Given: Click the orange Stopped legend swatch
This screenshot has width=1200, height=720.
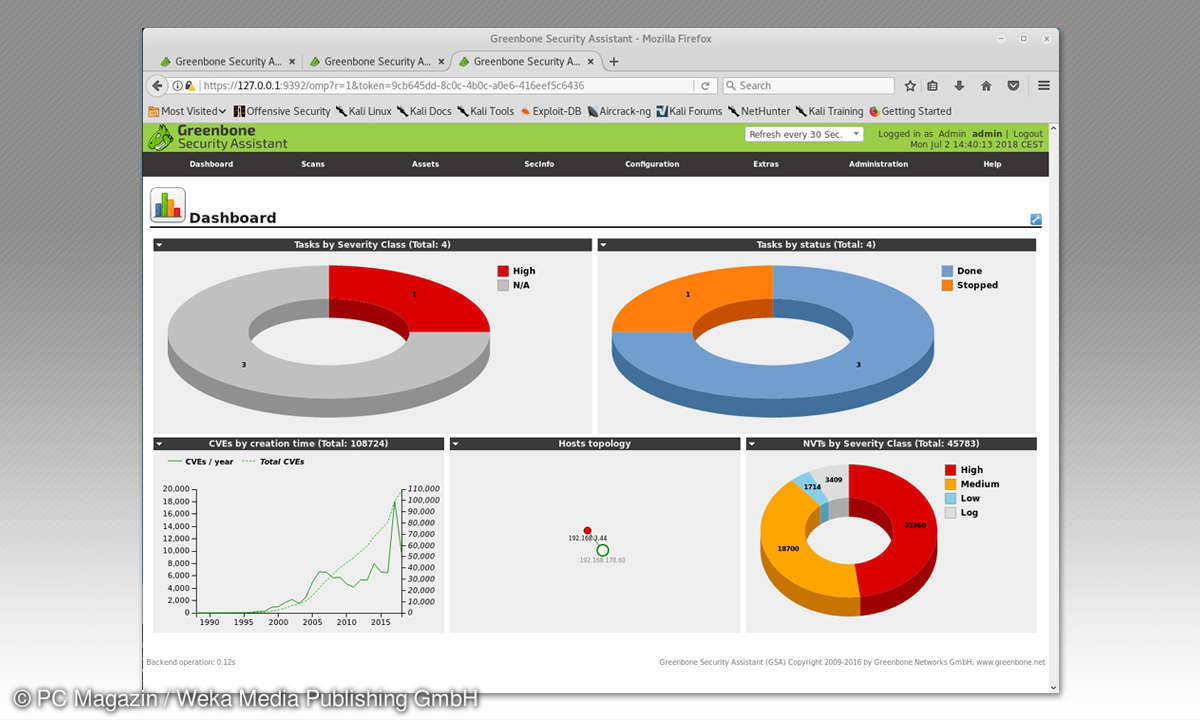Looking at the screenshot, I should click(947, 285).
